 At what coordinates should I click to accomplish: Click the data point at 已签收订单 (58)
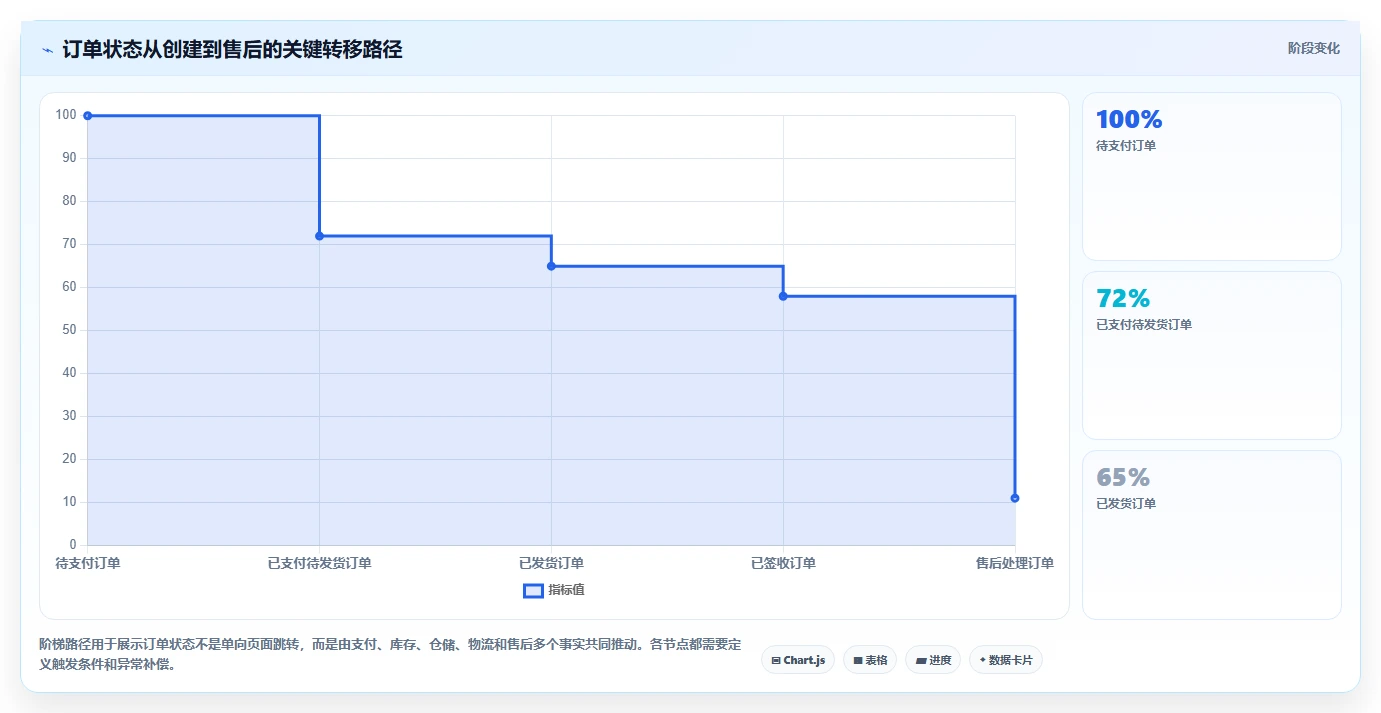(783, 296)
